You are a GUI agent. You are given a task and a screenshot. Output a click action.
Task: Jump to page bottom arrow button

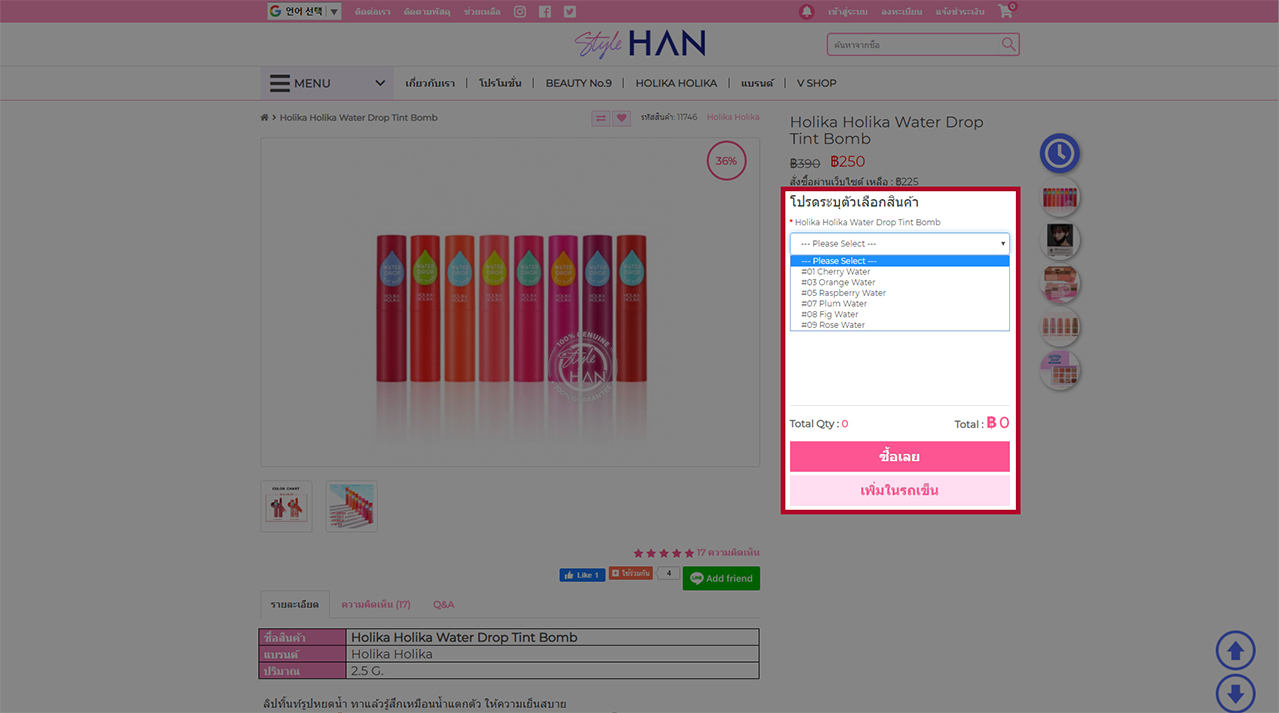coord(1235,694)
